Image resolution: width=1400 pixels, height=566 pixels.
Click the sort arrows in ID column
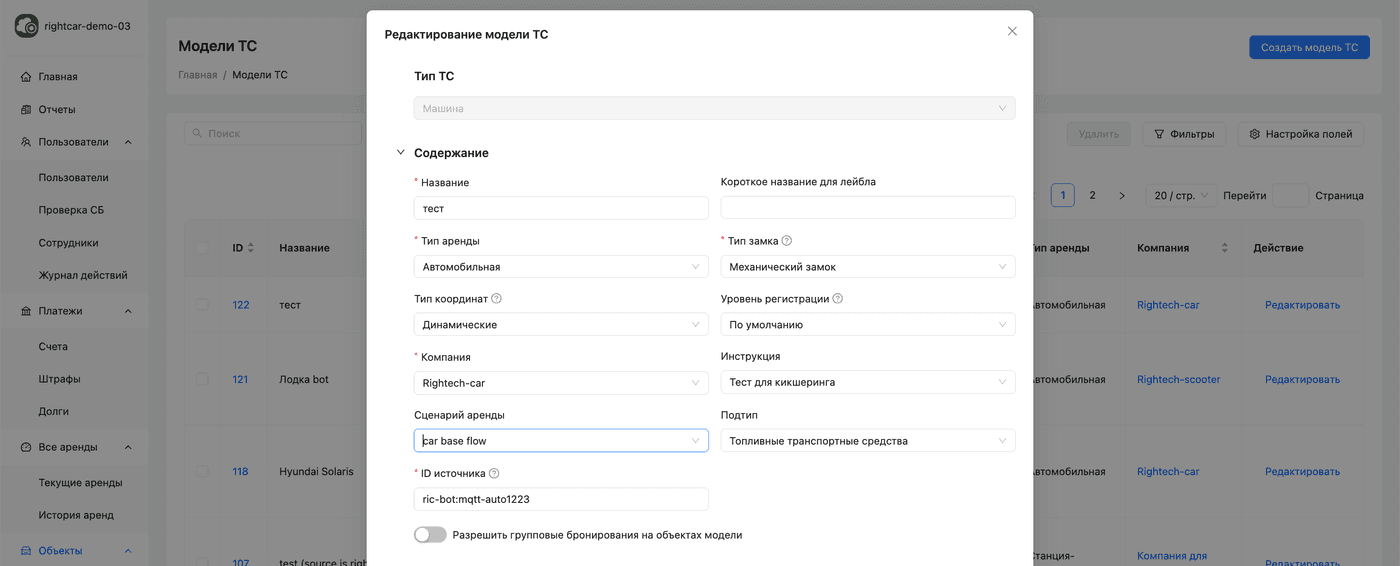pyautogui.click(x=251, y=248)
